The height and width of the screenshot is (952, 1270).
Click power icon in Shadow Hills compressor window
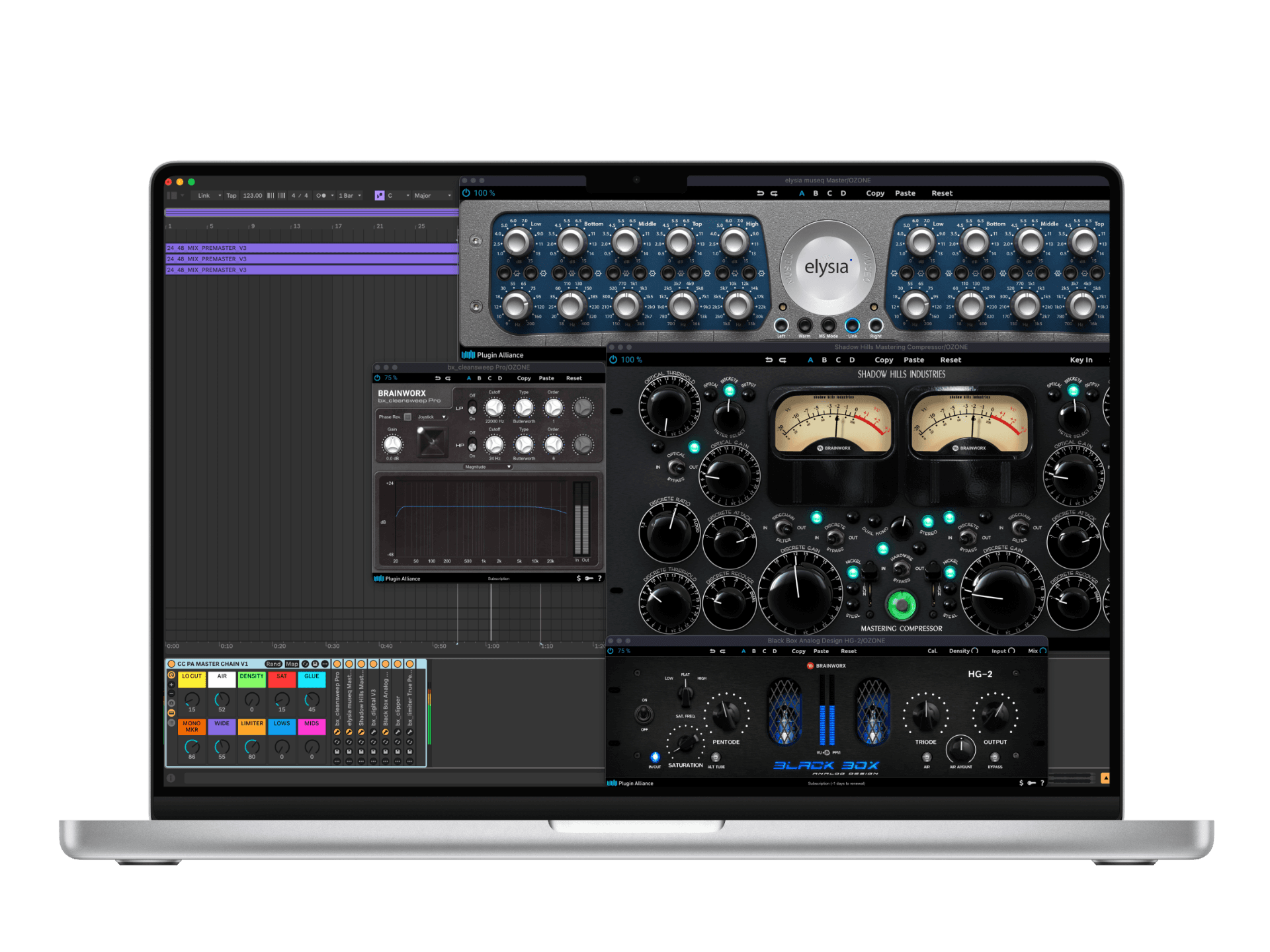point(613,360)
